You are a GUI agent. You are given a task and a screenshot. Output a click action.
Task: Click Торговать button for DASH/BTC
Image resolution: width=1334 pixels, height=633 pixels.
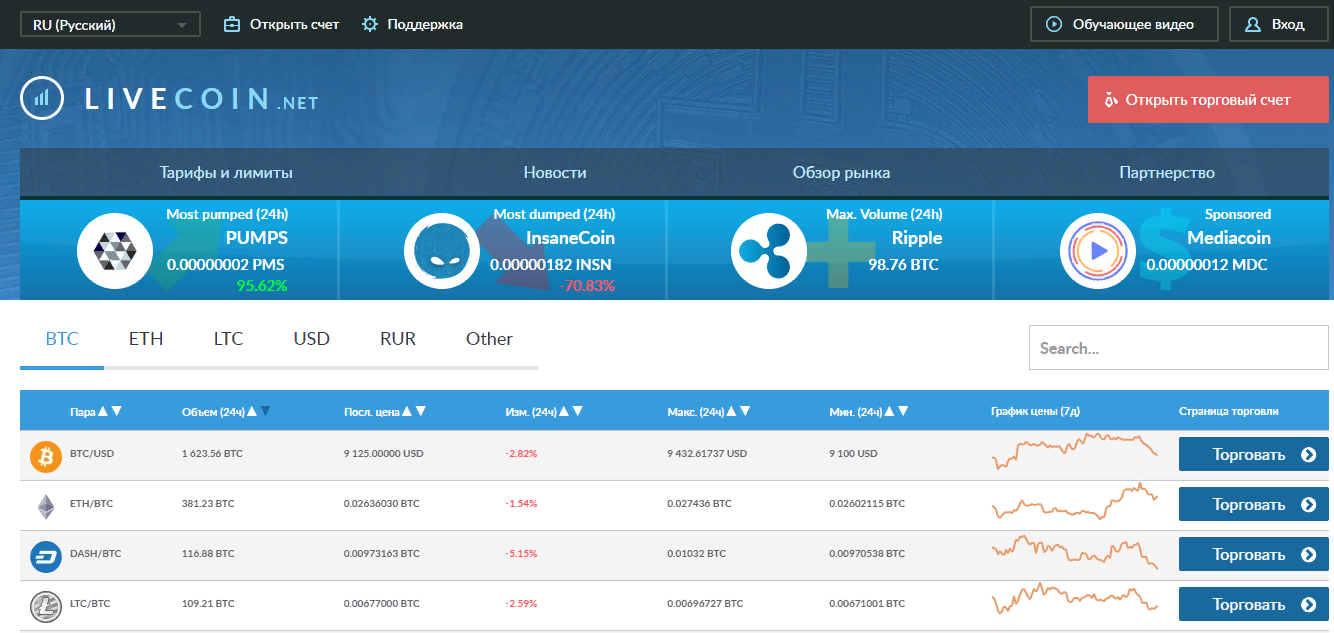[1254, 554]
